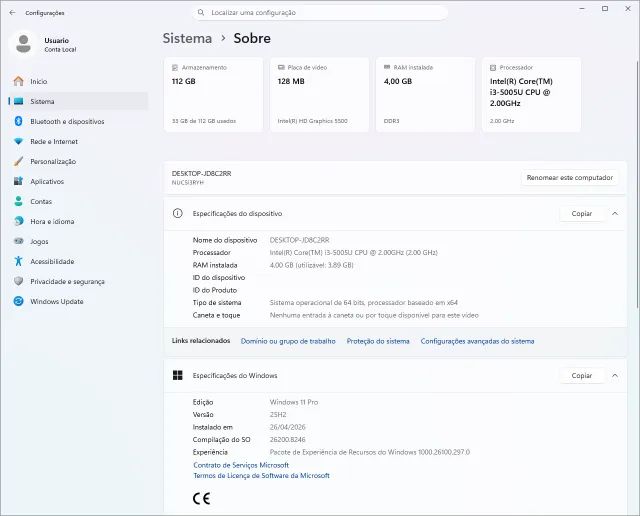Click the 4,00 GB (utilizável: 3,89 GB) value
The image size is (640, 516).
[x=311, y=265]
